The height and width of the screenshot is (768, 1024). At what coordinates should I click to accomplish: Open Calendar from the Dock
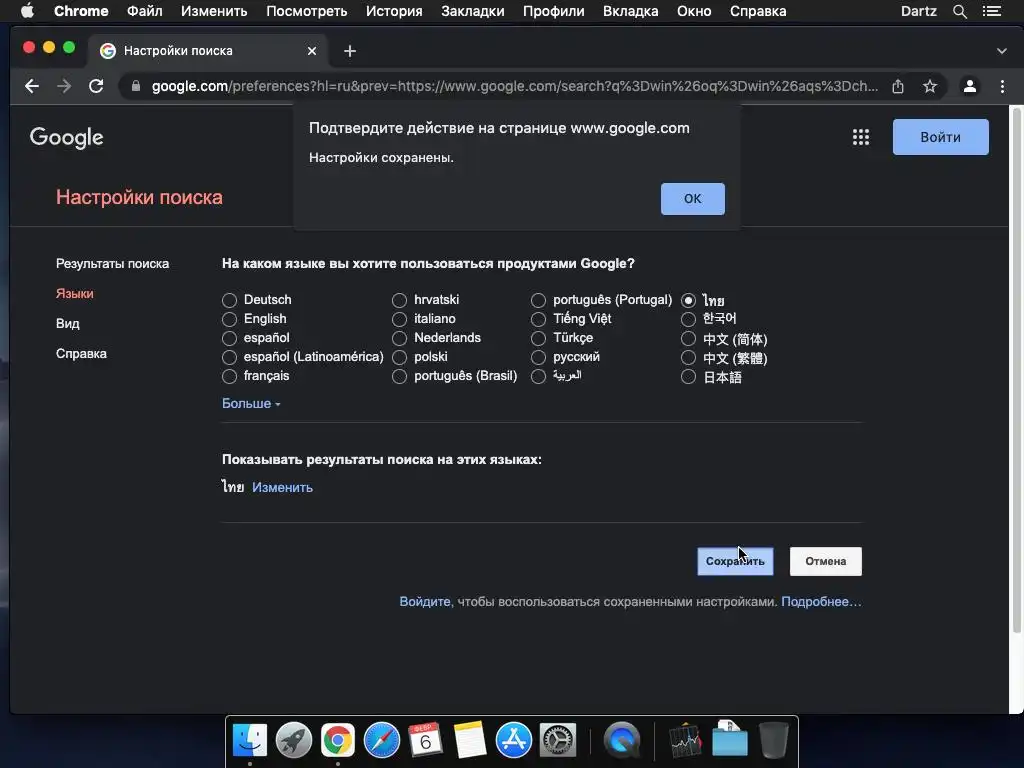click(426, 741)
